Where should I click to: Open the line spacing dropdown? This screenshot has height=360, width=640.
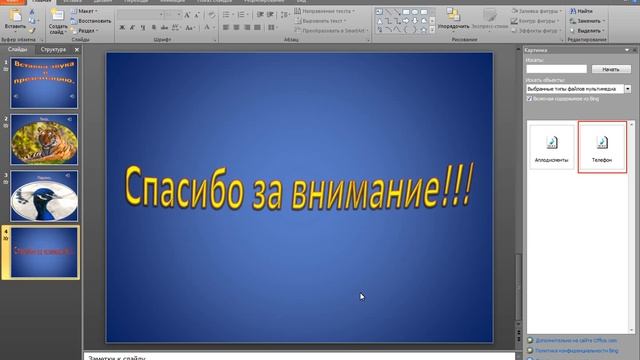pyautogui.click(x=285, y=15)
